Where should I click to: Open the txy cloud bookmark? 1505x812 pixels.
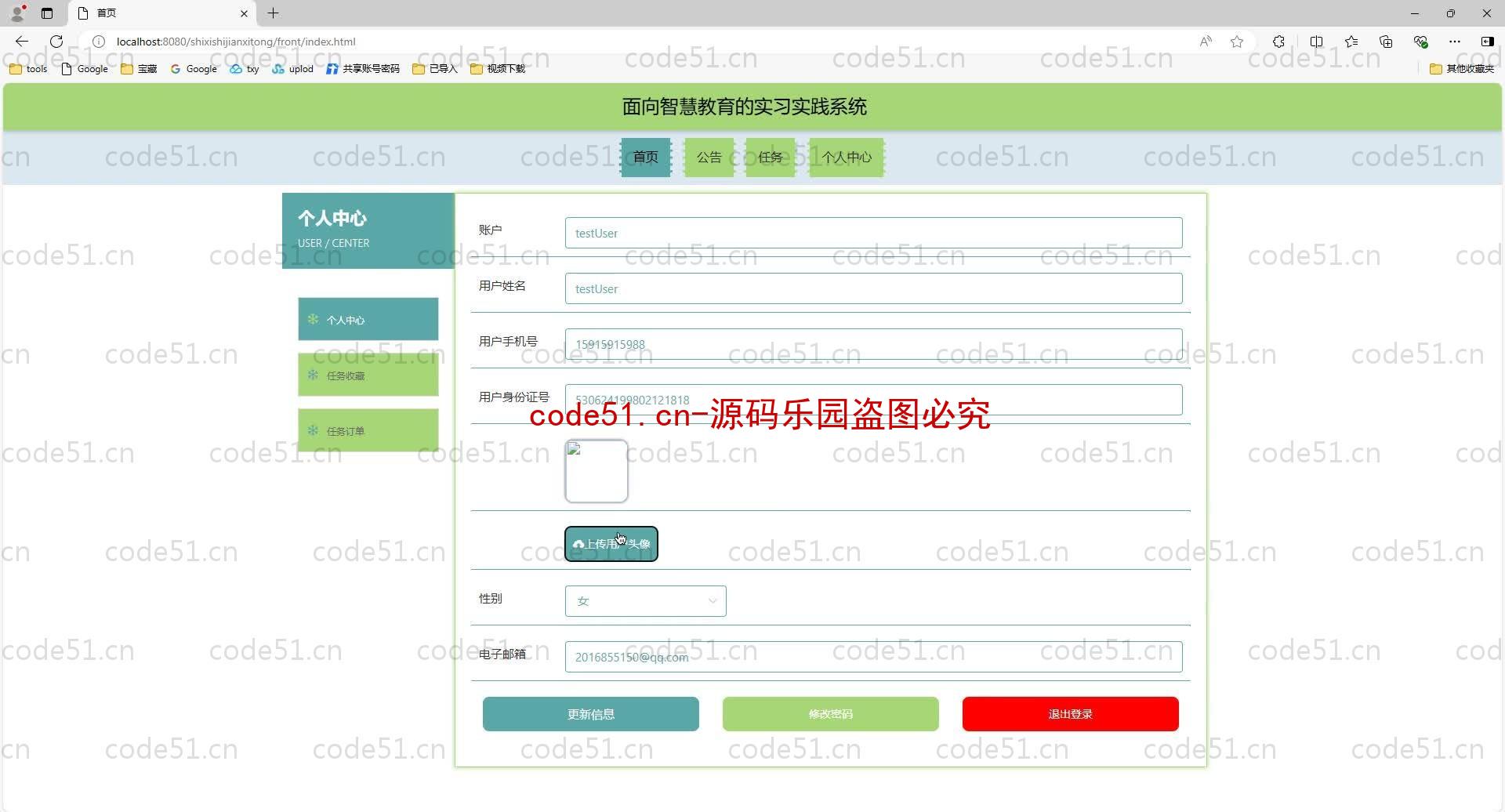pos(245,69)
